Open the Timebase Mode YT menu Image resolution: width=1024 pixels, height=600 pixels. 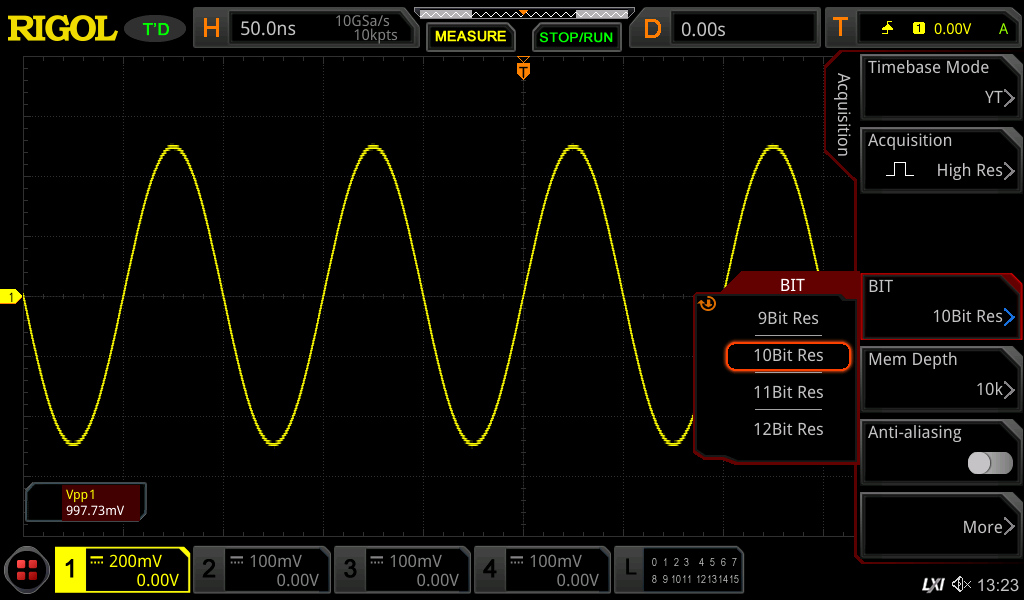click(940, 83)
